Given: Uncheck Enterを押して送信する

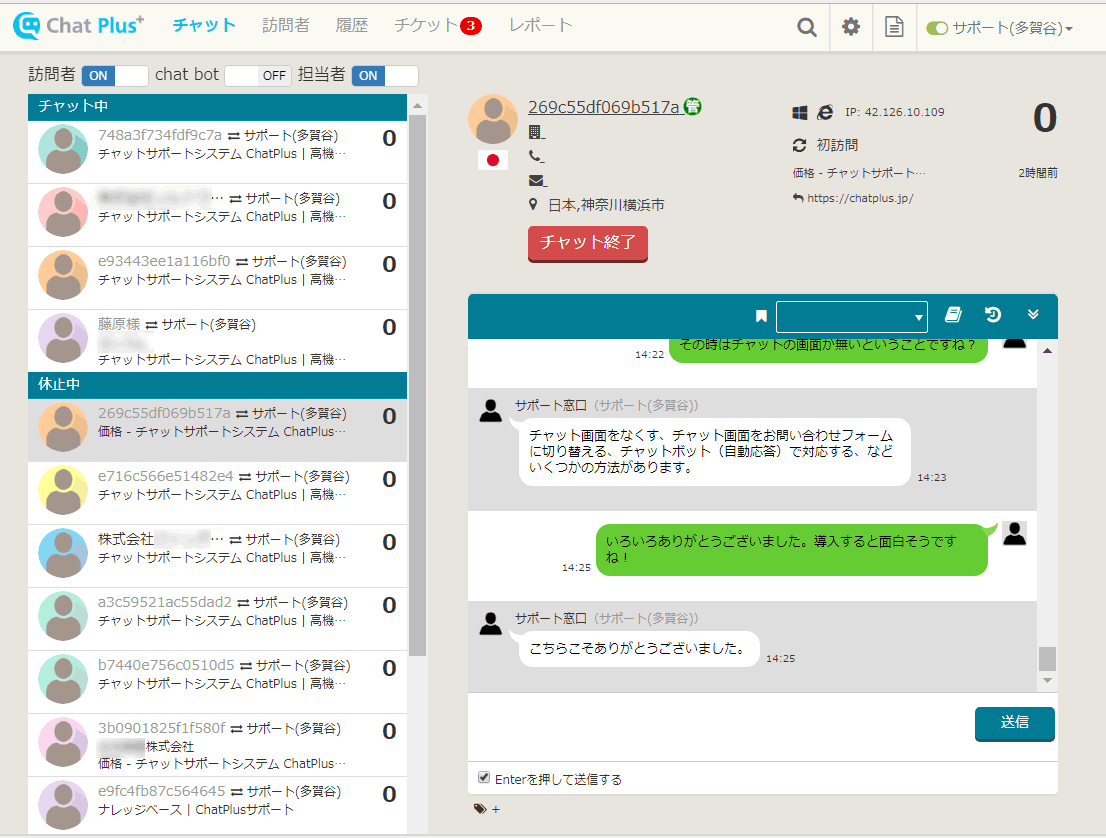Looking at the screenshot, I should tap(484, 777).
